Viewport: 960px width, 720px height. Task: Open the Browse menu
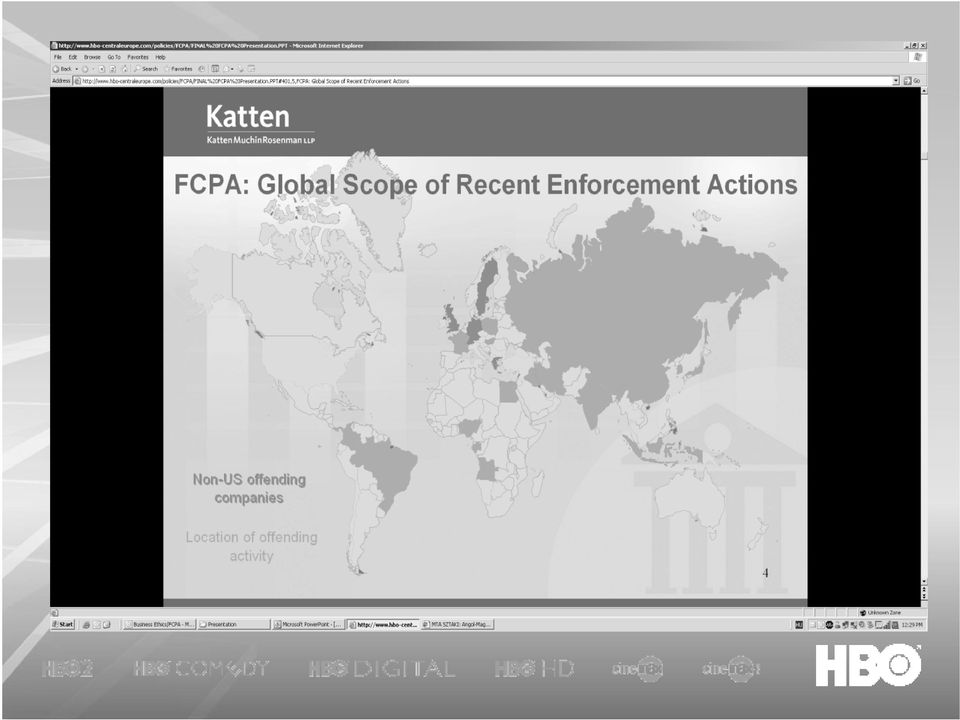tap(92, 57)
